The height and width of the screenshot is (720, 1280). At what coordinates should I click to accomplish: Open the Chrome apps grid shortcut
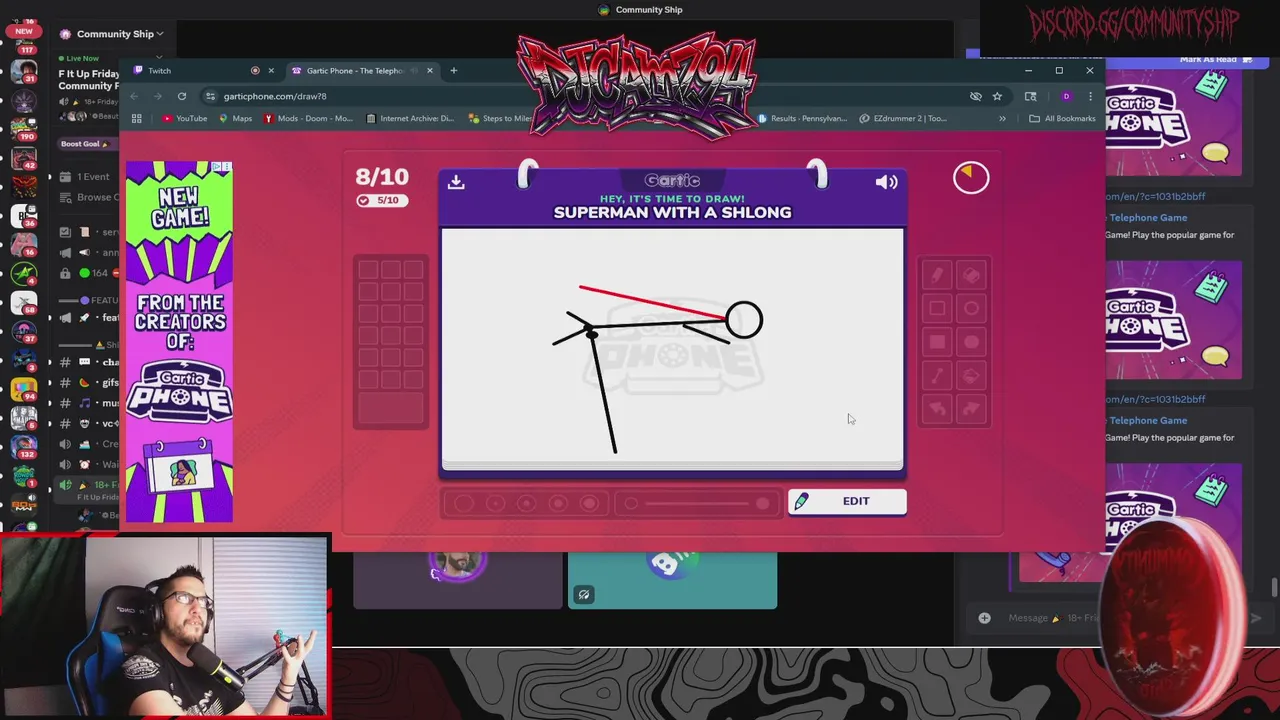pos(136,118)
